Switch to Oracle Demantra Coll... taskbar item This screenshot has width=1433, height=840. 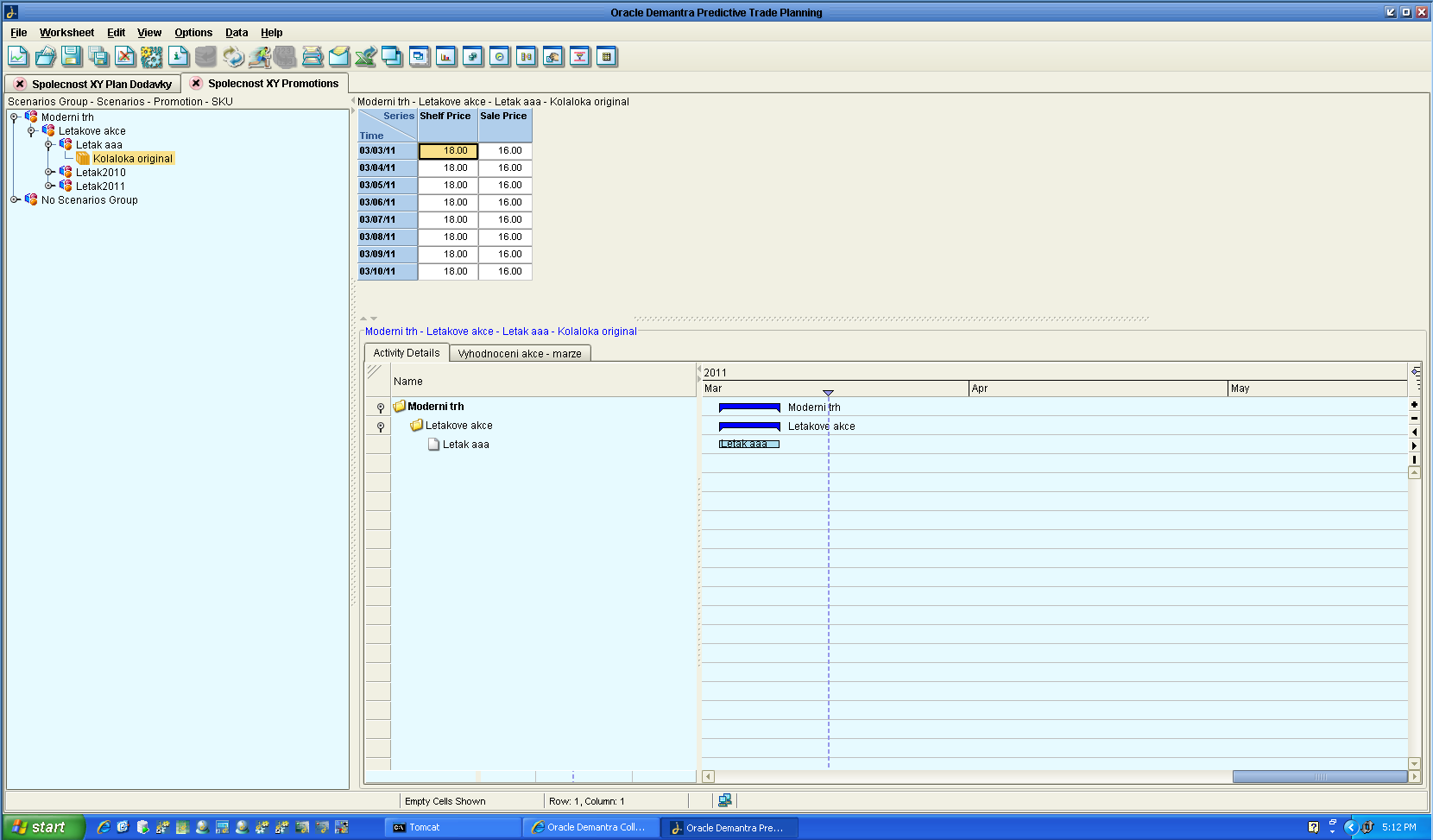click(591, 827)
